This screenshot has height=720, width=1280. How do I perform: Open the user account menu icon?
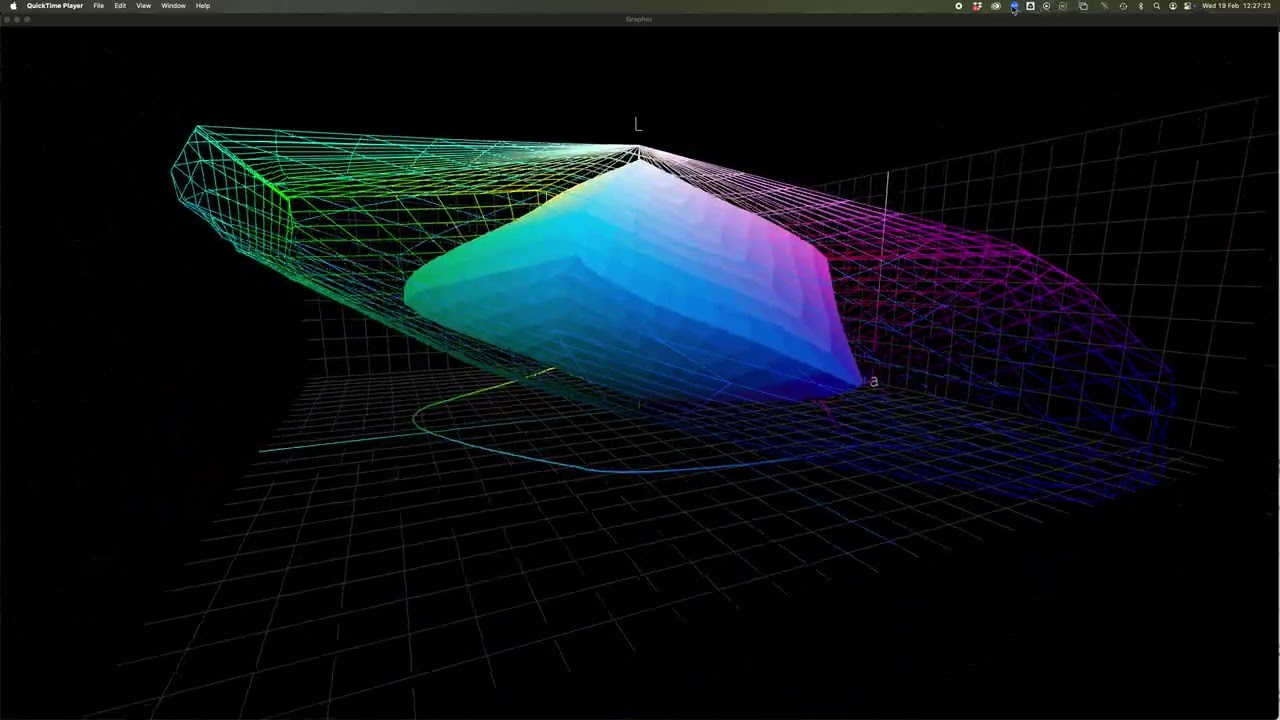(1173, 6)
